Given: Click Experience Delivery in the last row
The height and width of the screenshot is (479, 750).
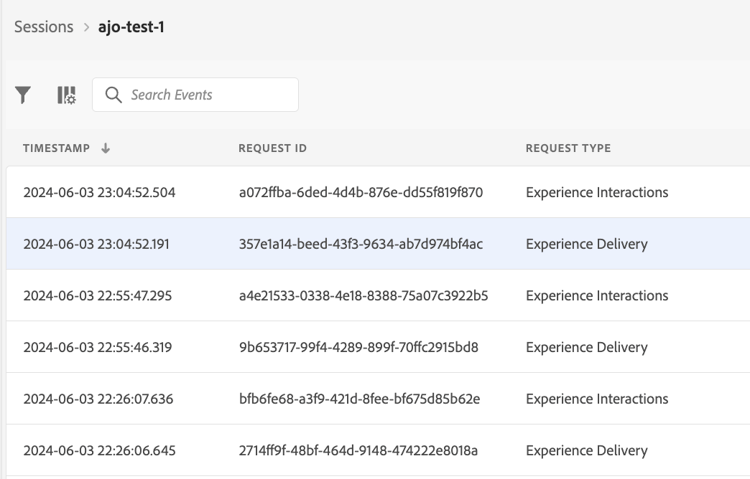Looking at the screenshot, I should [586, 451].
